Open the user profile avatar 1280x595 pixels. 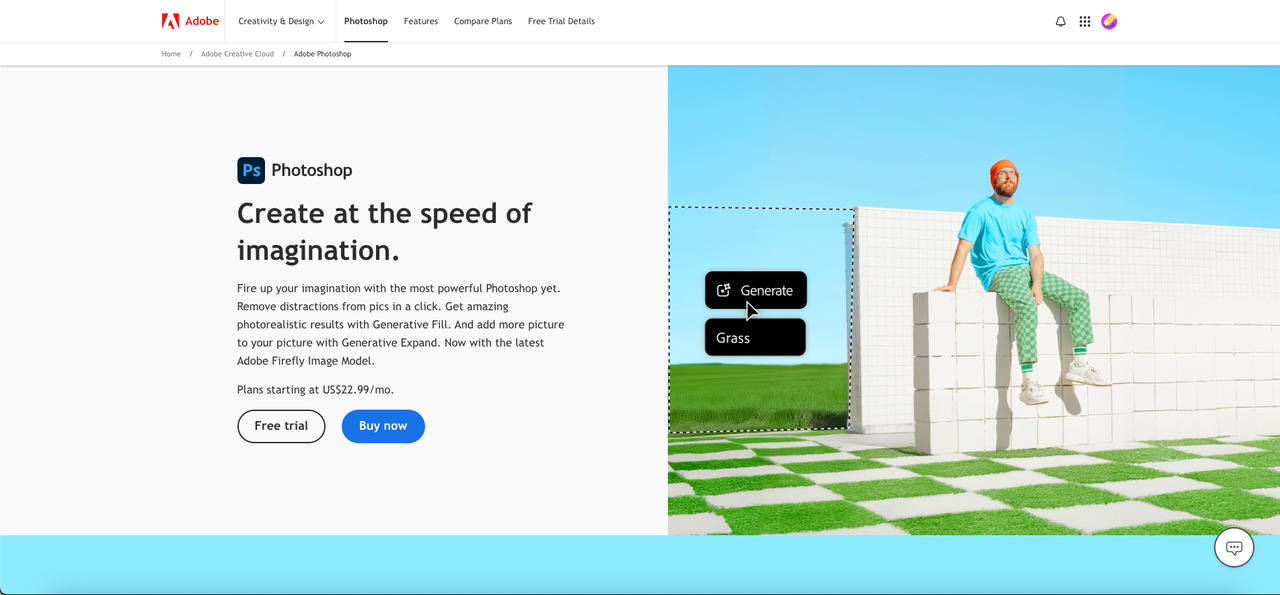1109,21
